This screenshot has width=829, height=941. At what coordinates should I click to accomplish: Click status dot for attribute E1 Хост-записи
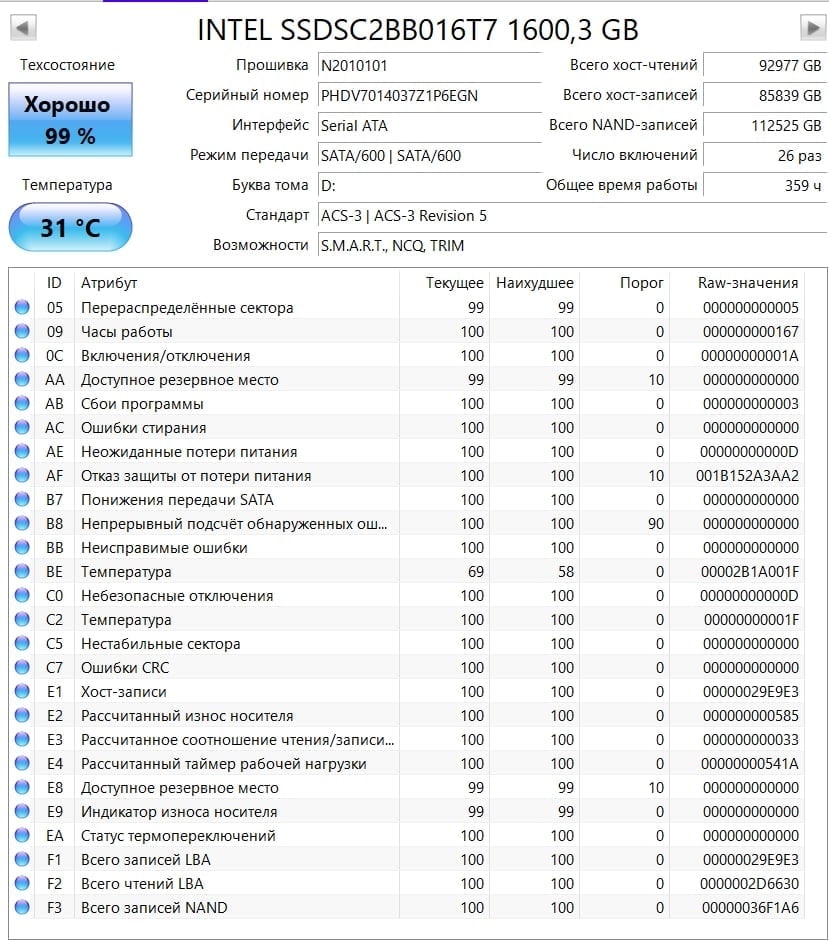tap(22, 691)
